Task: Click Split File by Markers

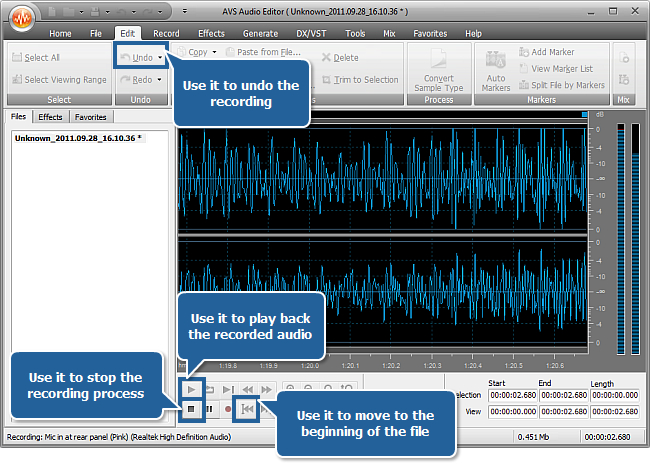Action: [562, 85]
